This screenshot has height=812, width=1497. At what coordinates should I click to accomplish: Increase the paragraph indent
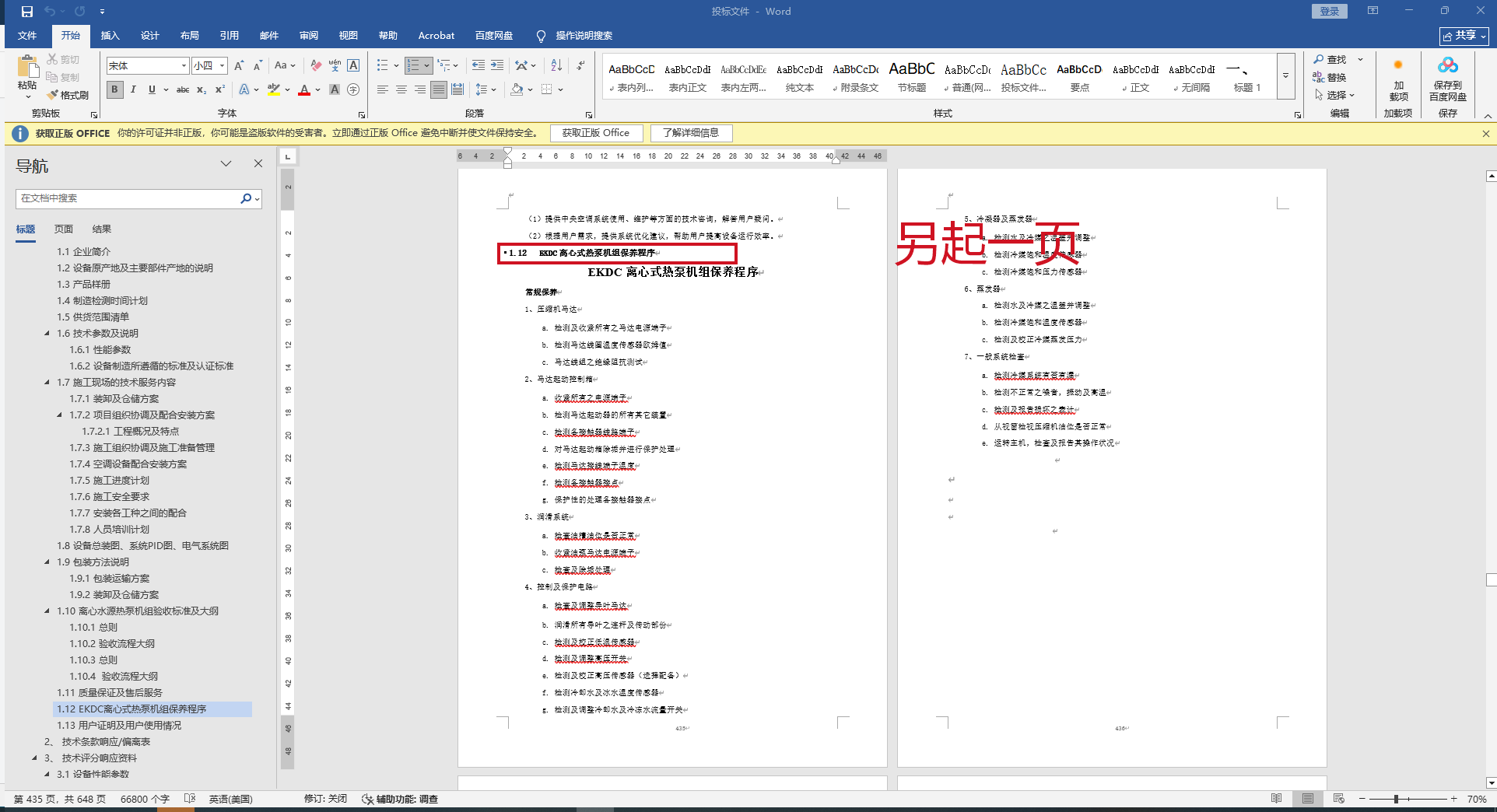[497, 65]
